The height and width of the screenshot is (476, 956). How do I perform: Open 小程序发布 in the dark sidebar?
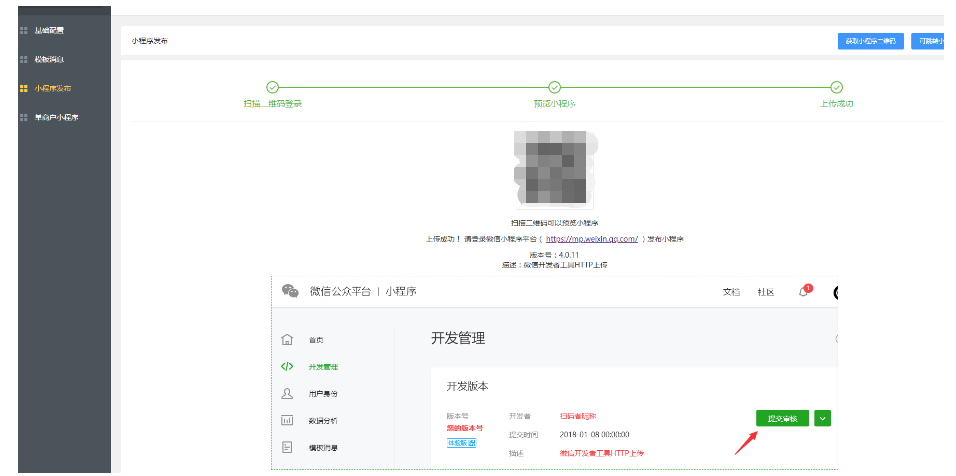tap(52, 88)
